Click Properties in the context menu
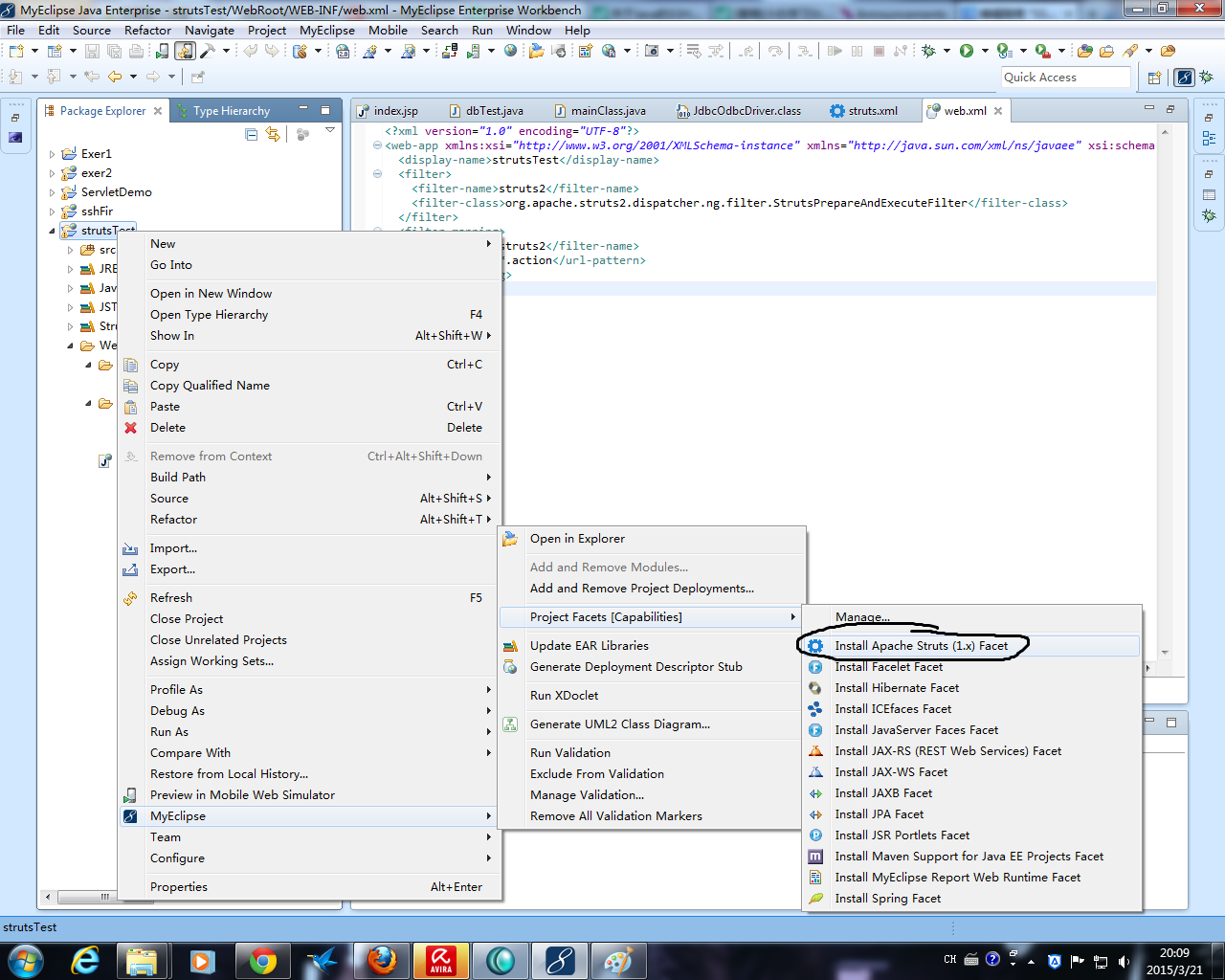This screenshot has height=980, width=1225. [x=309, y=887]
